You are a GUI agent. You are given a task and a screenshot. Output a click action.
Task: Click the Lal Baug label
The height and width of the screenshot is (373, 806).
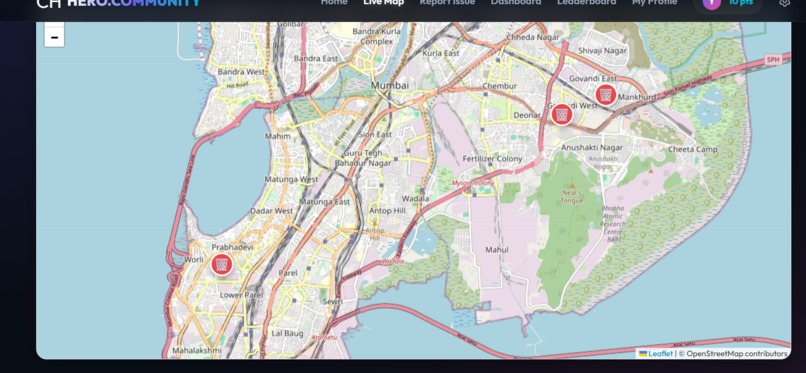tap(287, 333)
